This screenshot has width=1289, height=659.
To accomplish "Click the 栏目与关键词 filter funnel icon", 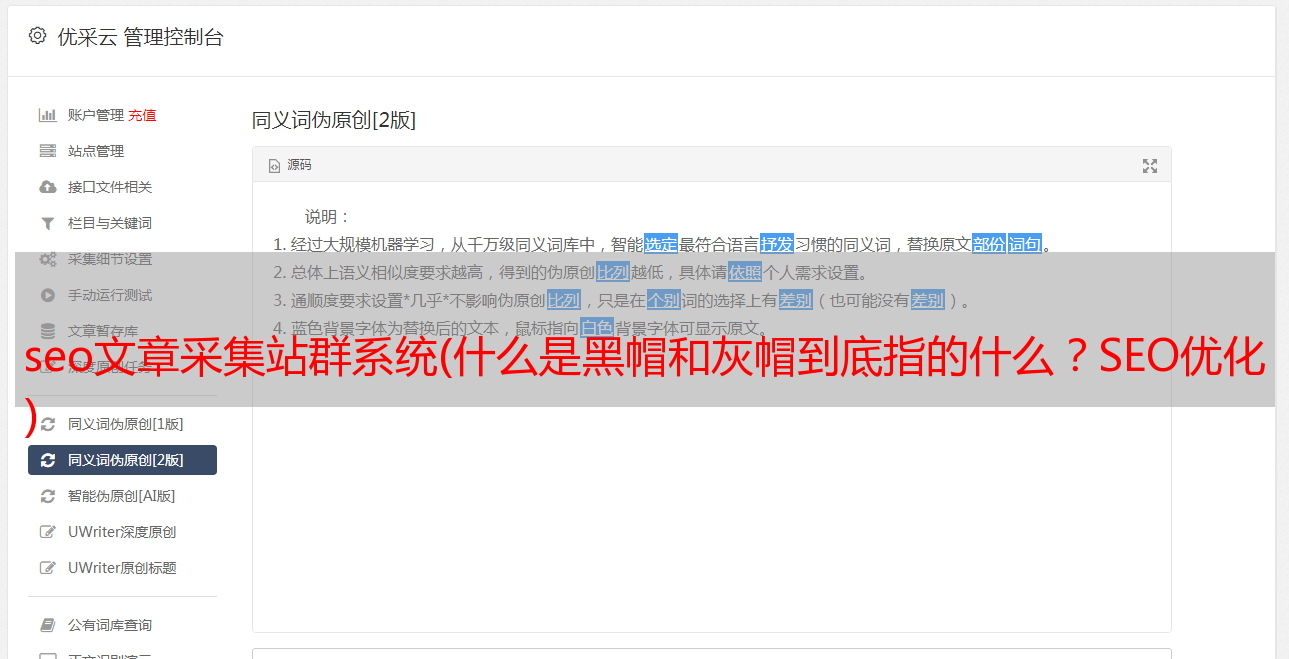I will (47, 223).
